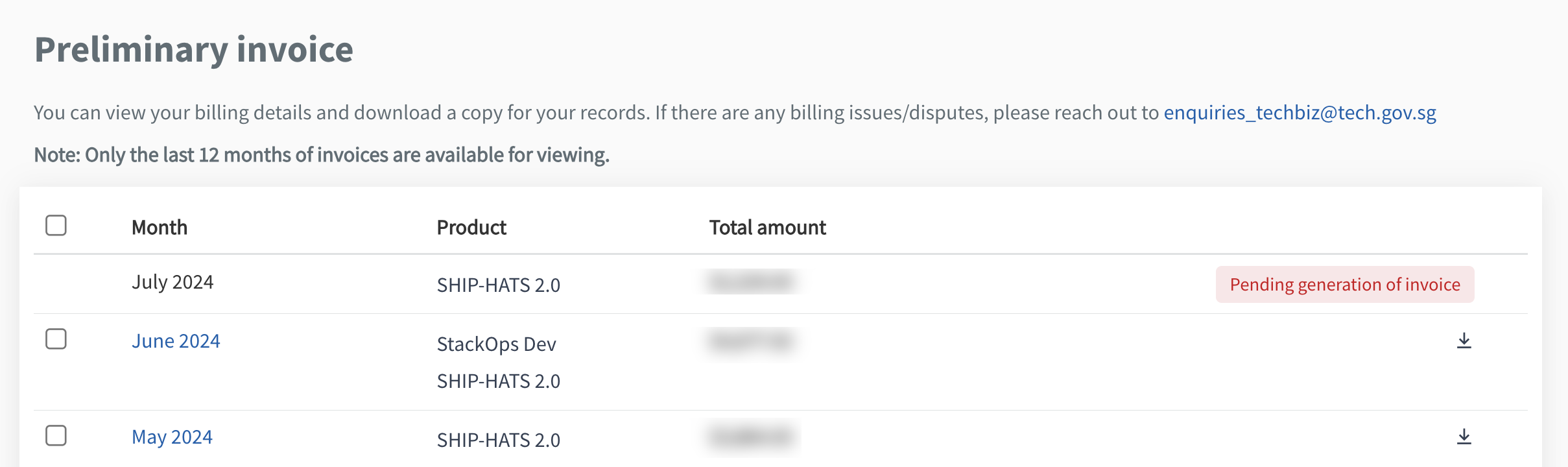
Task: Click the StackOps Dev product entry
Action: (497, 344)
